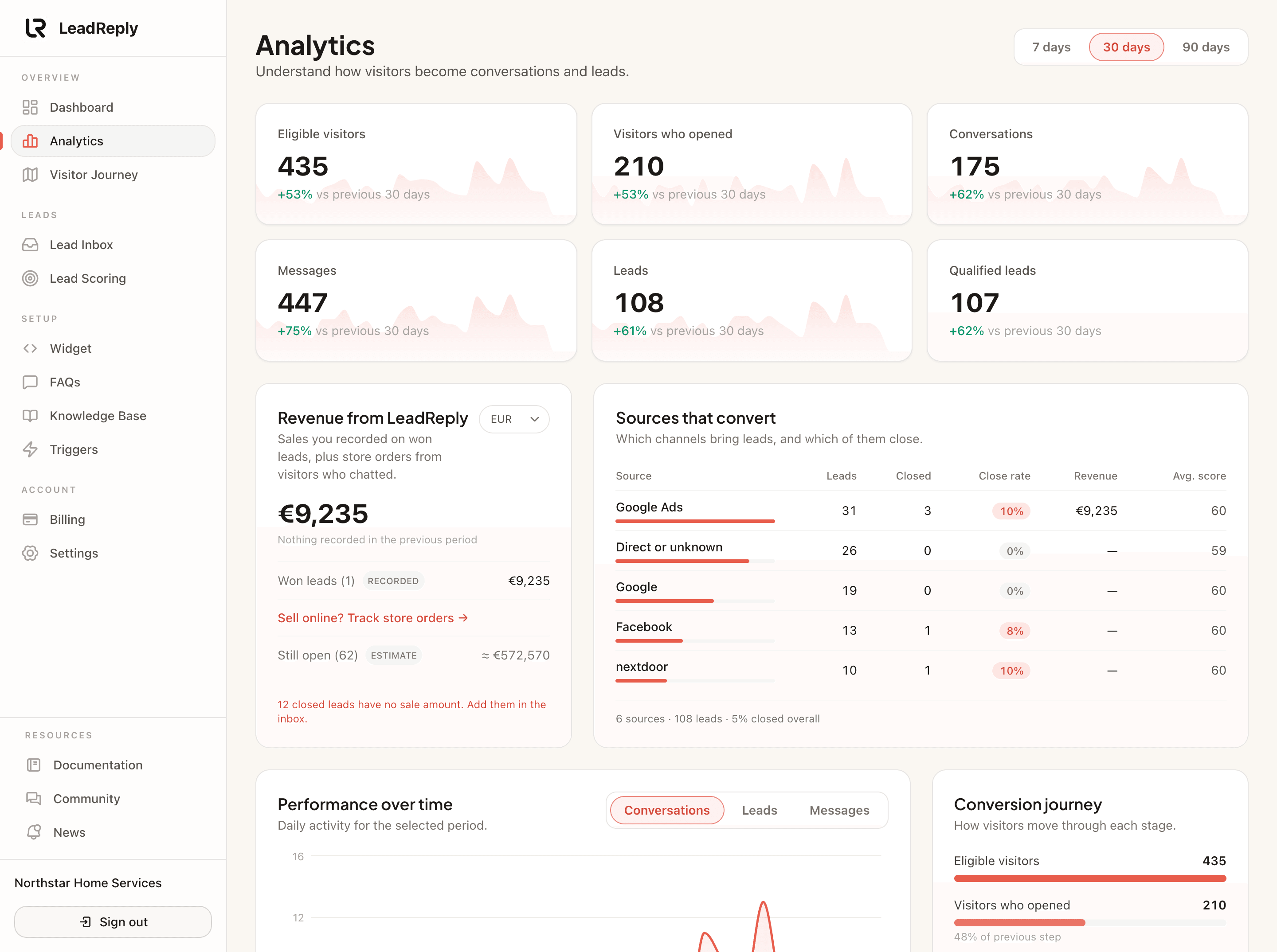Click the LeadReply logo icon

pos(36,27)
